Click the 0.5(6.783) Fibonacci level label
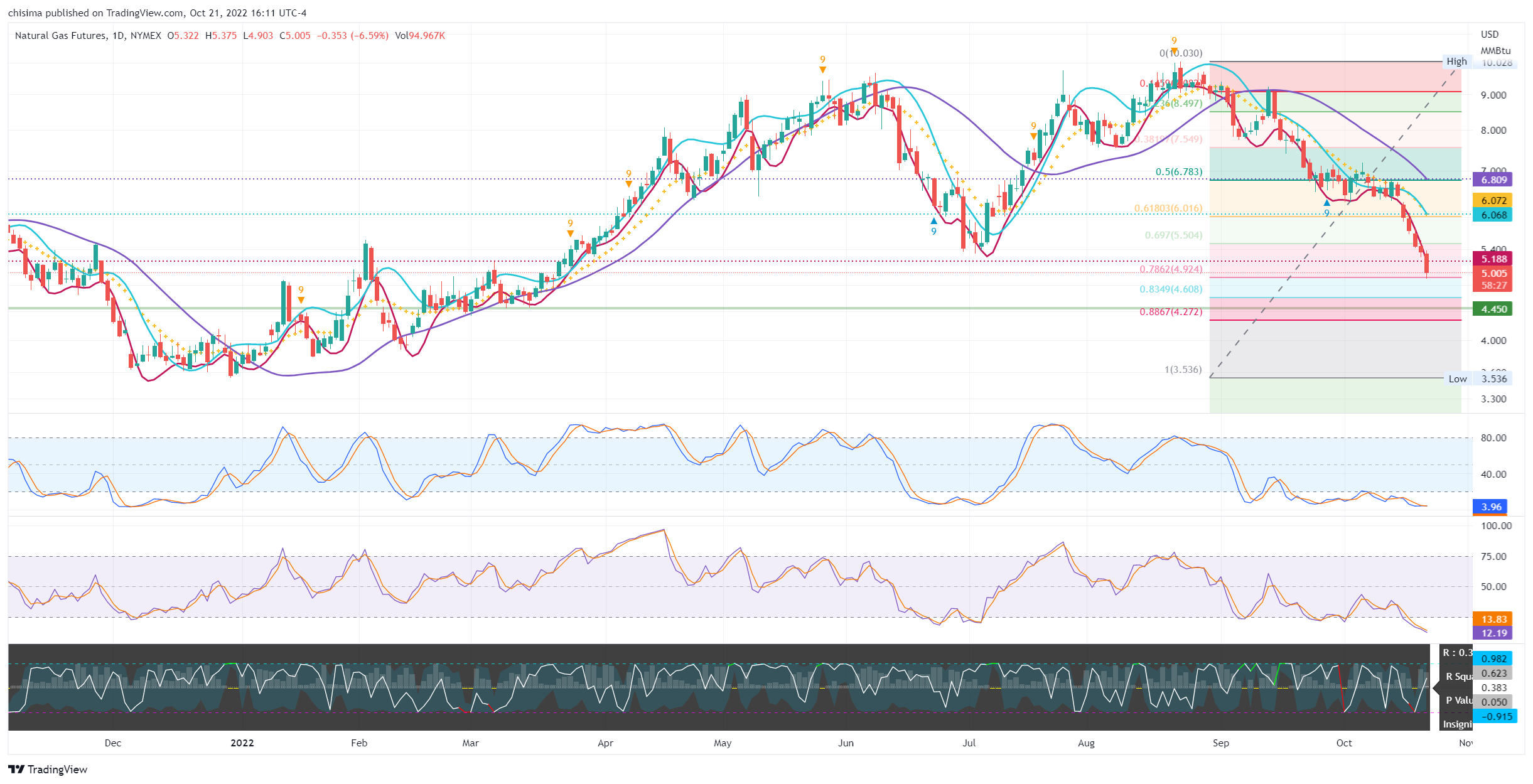 1179,171
